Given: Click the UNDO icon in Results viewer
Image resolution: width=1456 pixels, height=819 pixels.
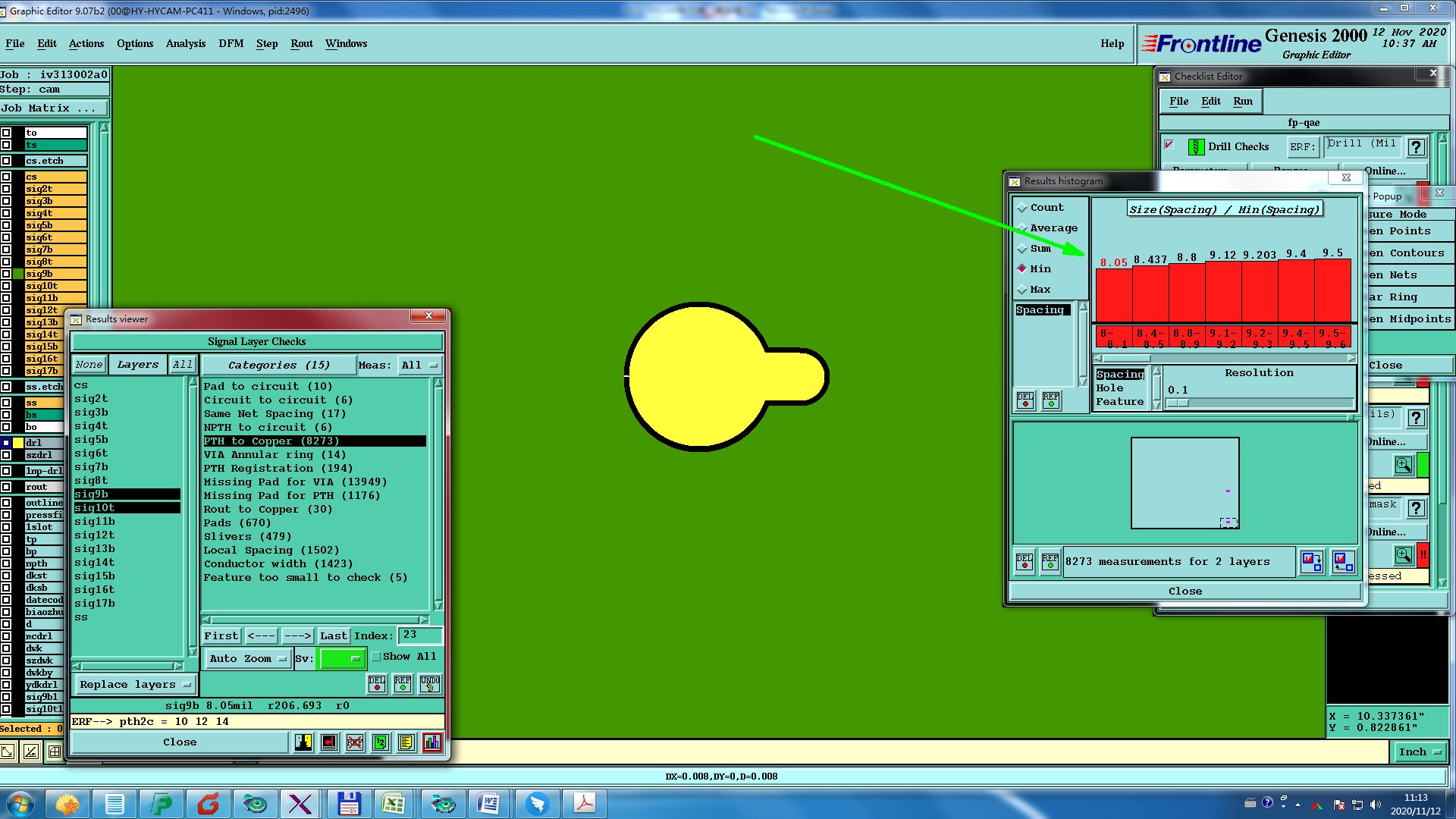Looking at the screenshot, I should coord(429,684).
